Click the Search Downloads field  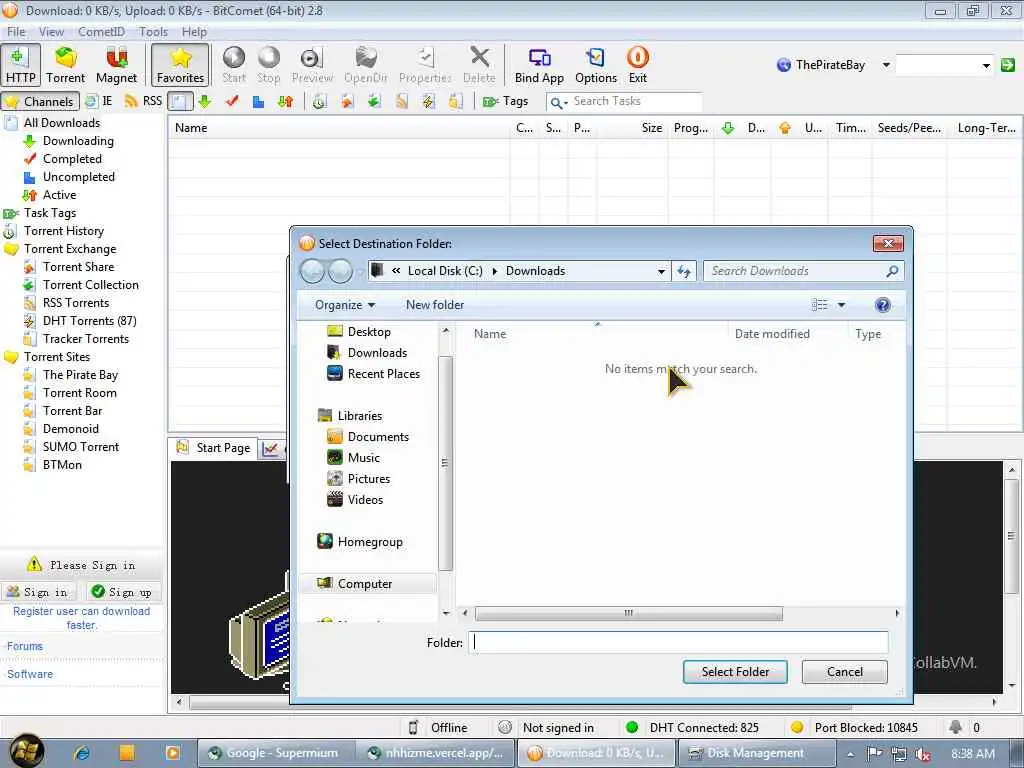point(803,271)
